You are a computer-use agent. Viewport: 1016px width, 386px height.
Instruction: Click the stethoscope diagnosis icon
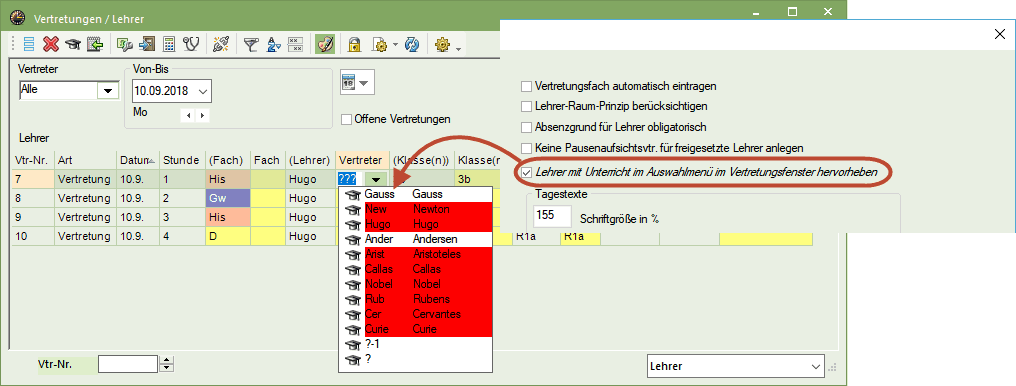pos(191,44)
